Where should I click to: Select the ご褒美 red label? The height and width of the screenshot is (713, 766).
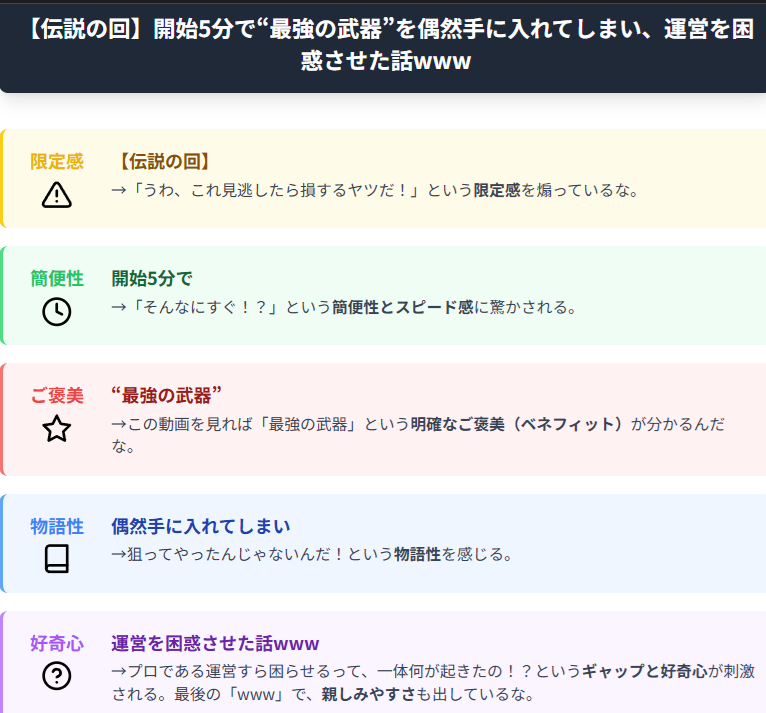57,396
